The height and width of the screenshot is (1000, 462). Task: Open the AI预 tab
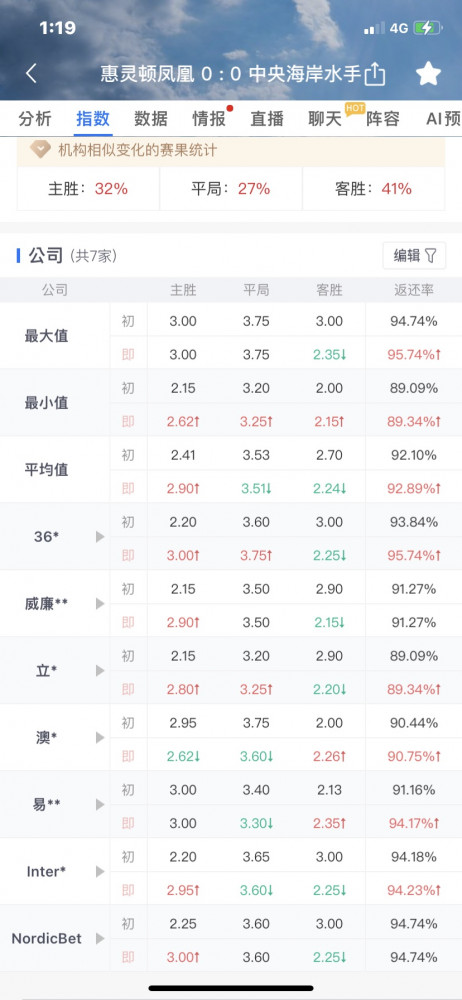click(x=443, y=119)
